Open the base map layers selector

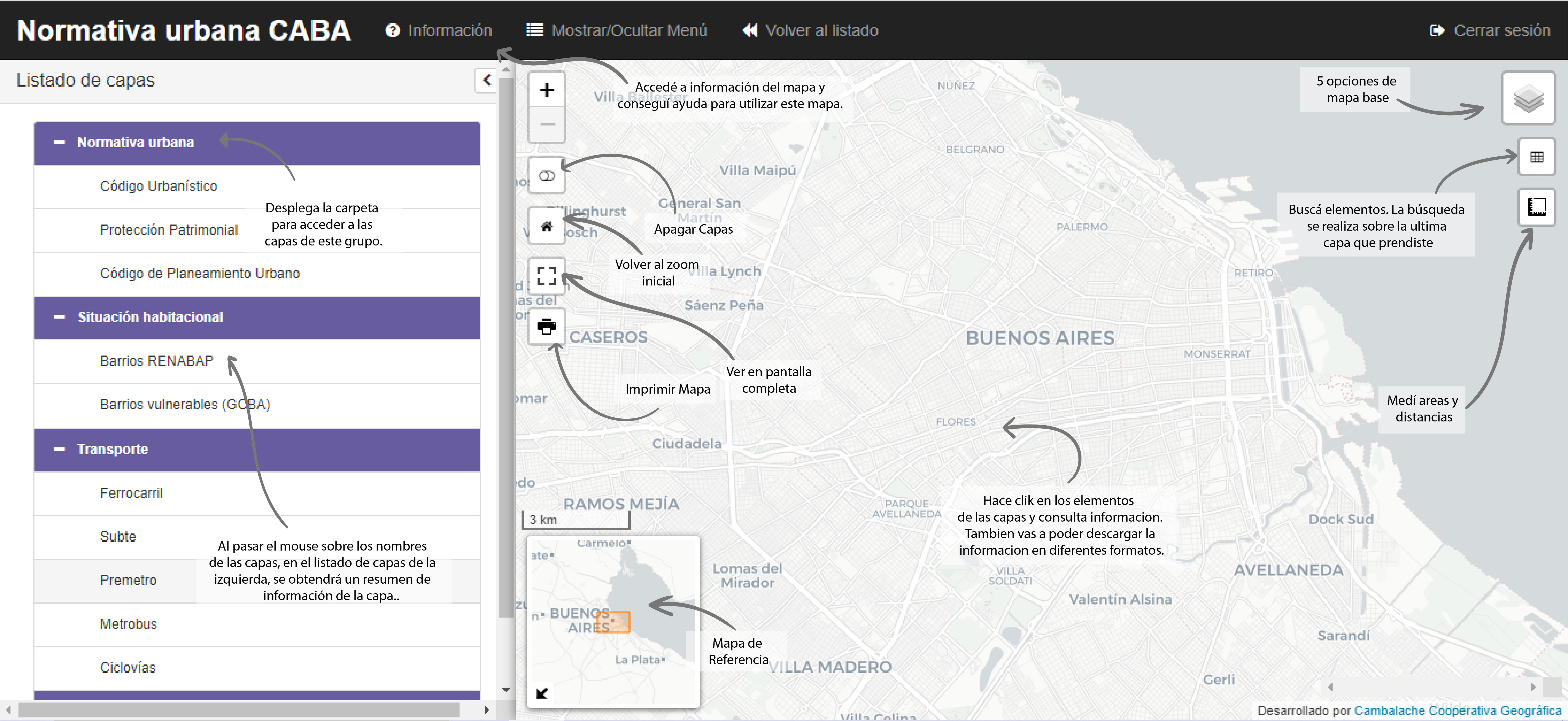click(1528, 98)
